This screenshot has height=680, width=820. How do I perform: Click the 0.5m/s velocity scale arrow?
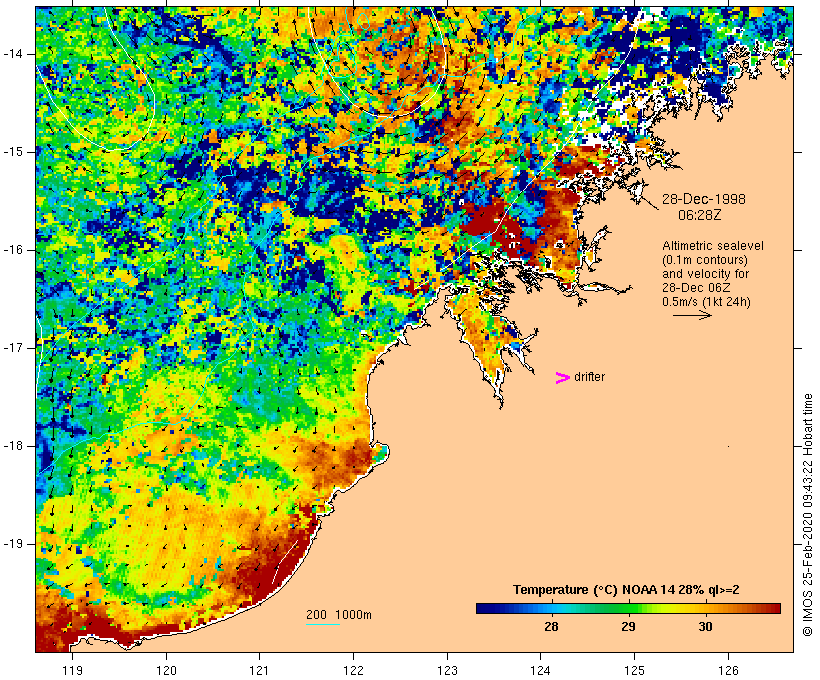(x=692, y=315)
